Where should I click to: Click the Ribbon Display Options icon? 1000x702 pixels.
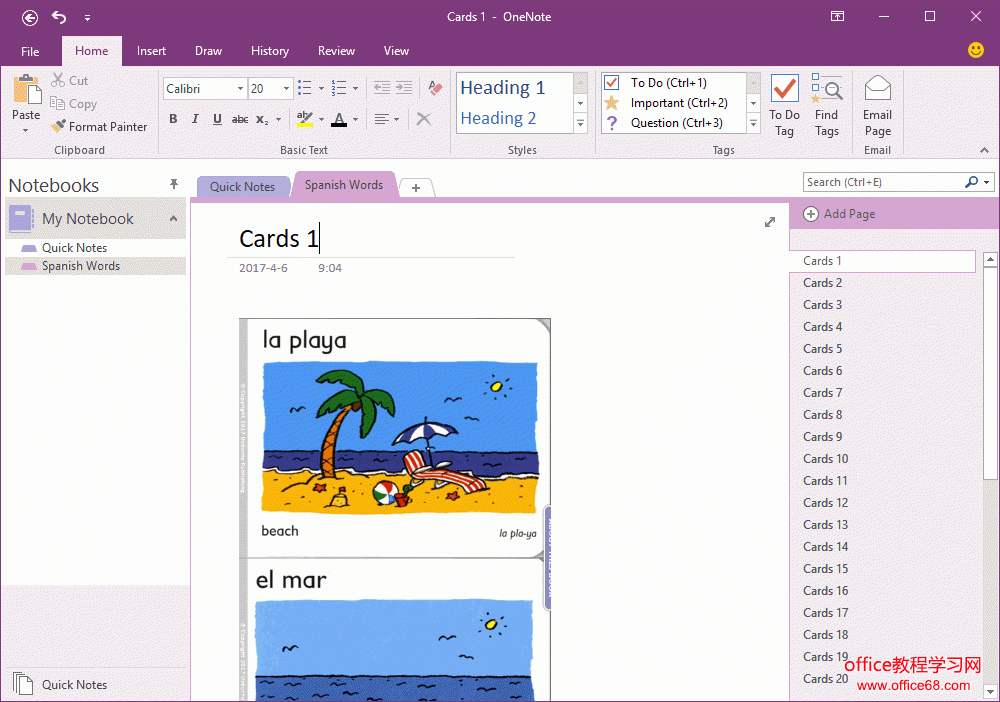[x=837, y=17]
